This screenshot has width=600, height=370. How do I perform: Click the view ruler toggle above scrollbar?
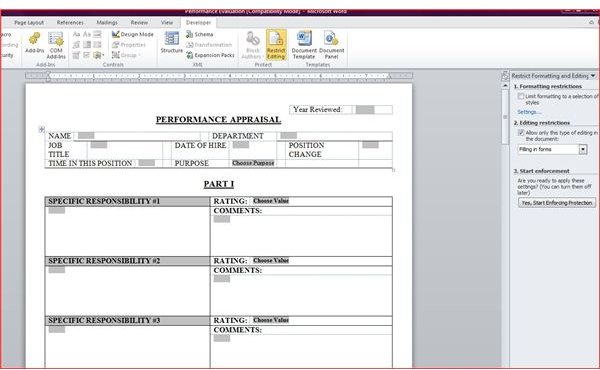tap(505, 76)
